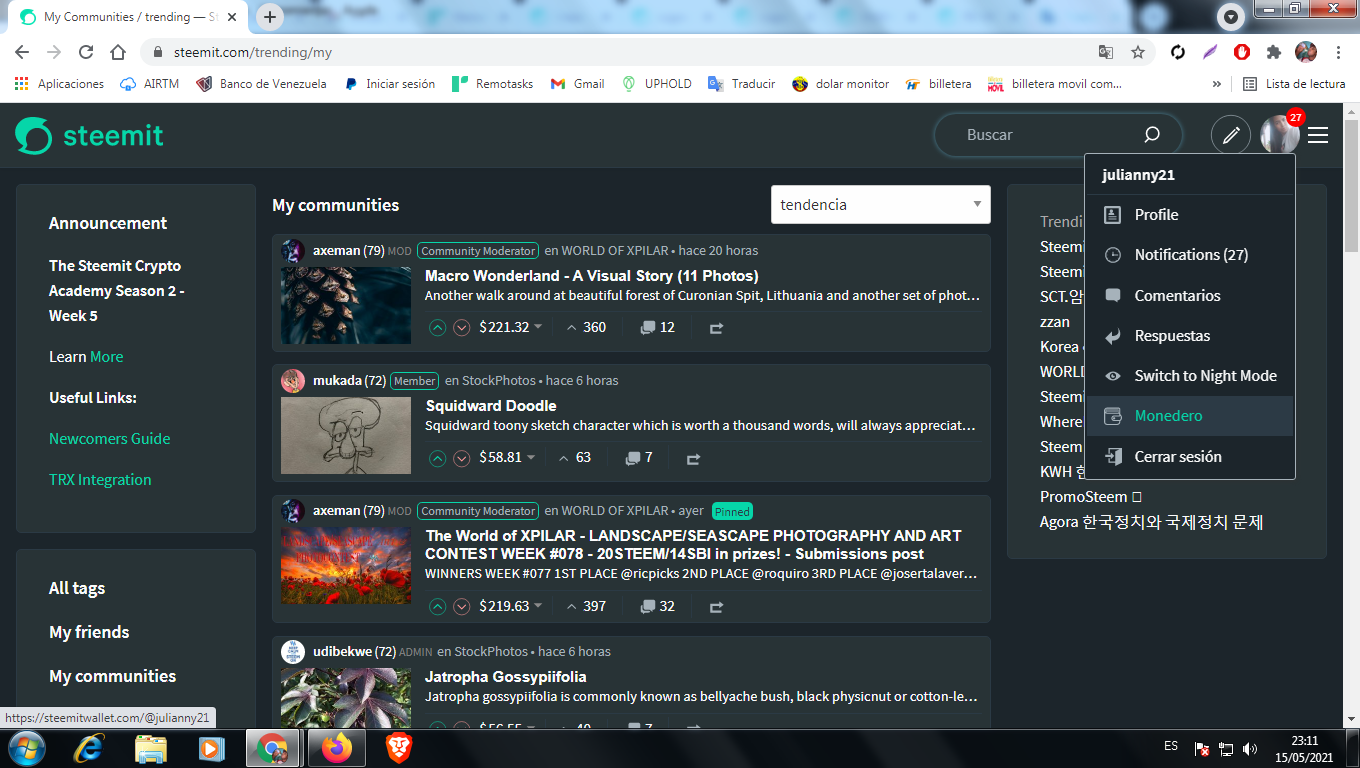
Task: Downvote the Macro Wonderland post
Action: point(461,327)
